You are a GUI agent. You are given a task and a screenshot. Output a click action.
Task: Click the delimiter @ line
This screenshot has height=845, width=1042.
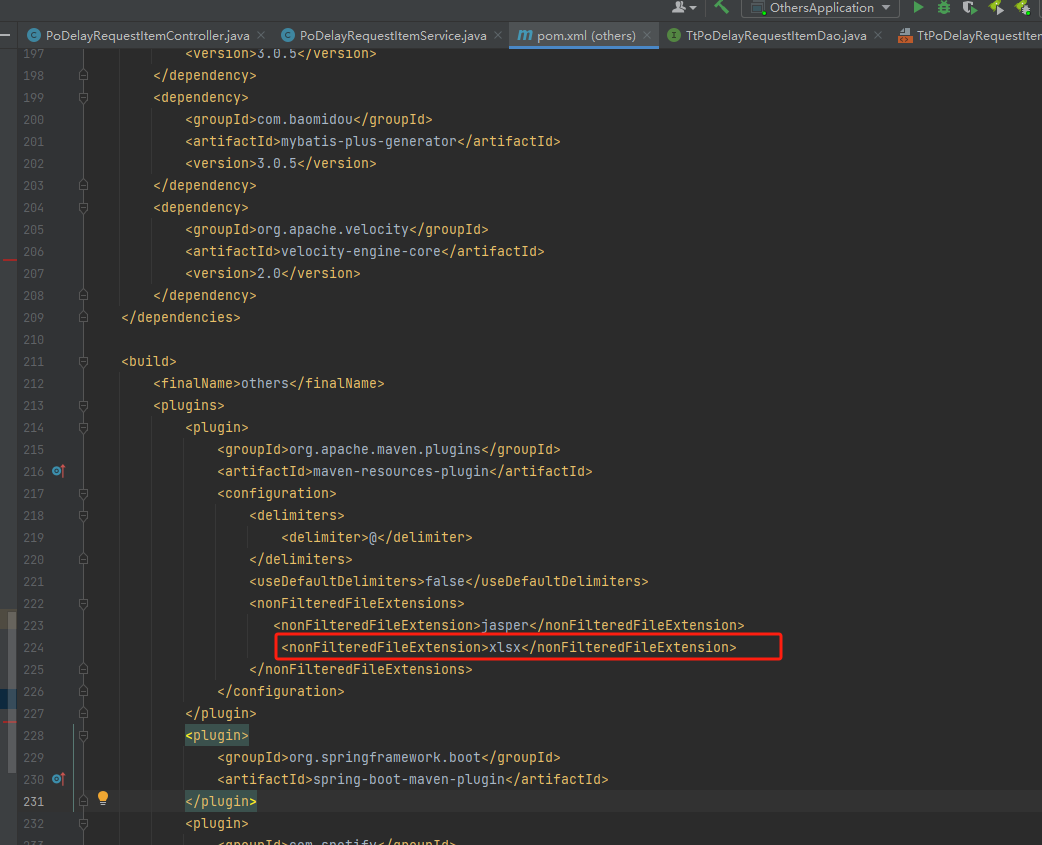pyautogui.click(x=377, y=537)
